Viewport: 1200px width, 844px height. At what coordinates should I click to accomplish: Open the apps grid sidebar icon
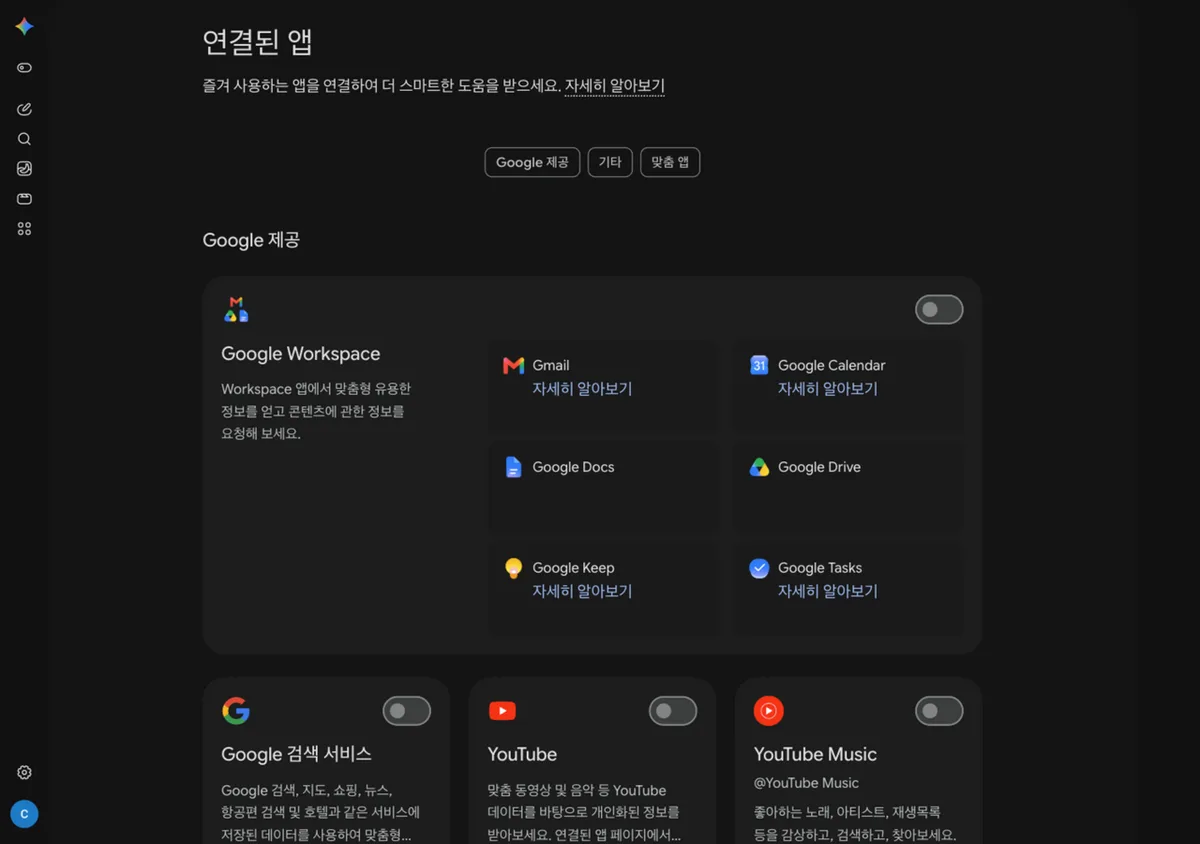click(25, 229)
